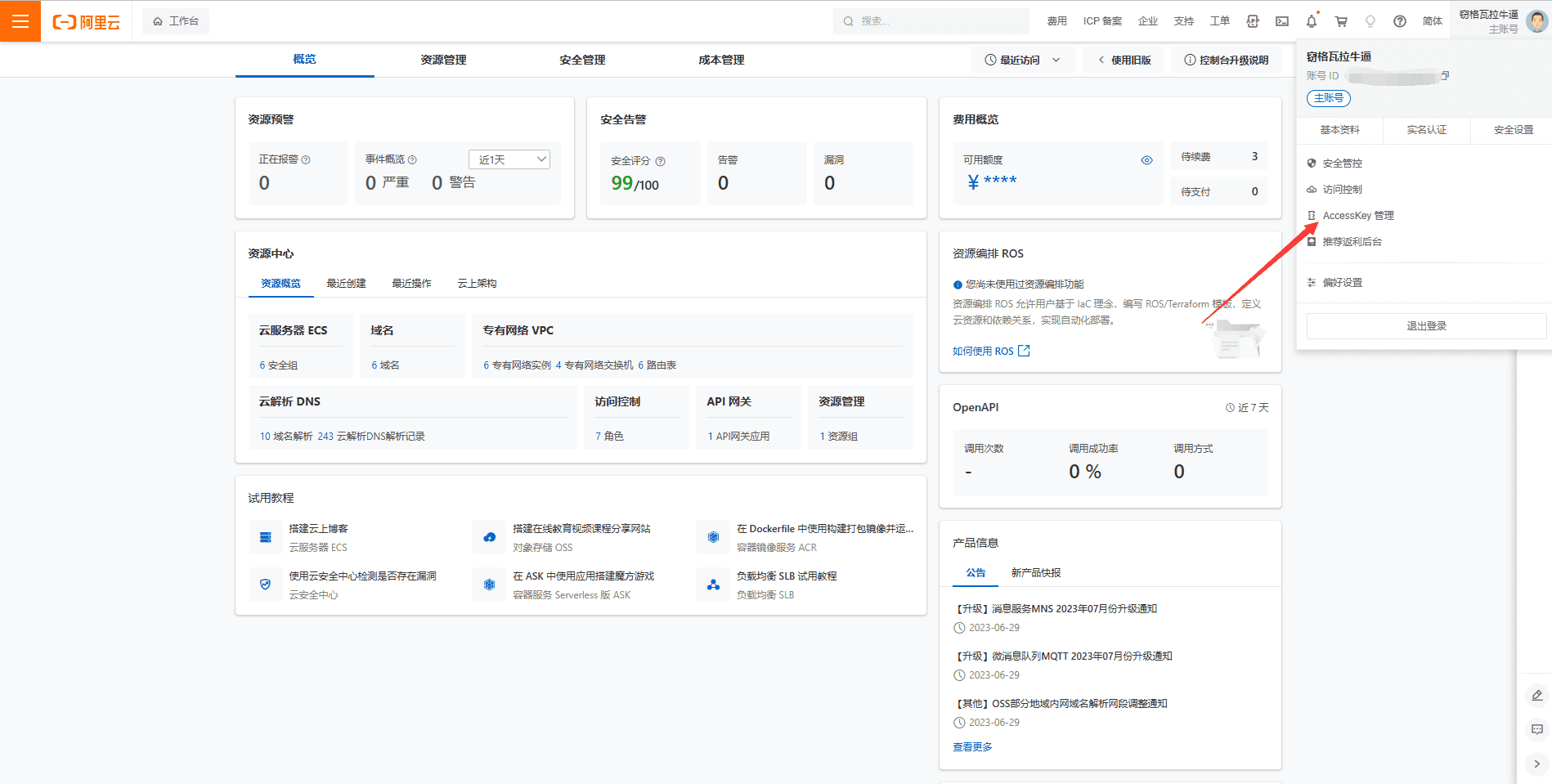Click the Alibaba Cloud logo
This screenshot has height=784, width=1552.
[86, 21]
